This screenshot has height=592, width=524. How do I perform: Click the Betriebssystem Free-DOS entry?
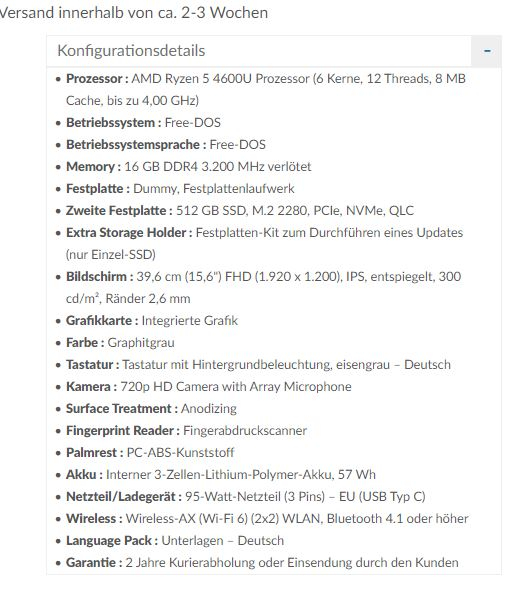click(143, 123)
